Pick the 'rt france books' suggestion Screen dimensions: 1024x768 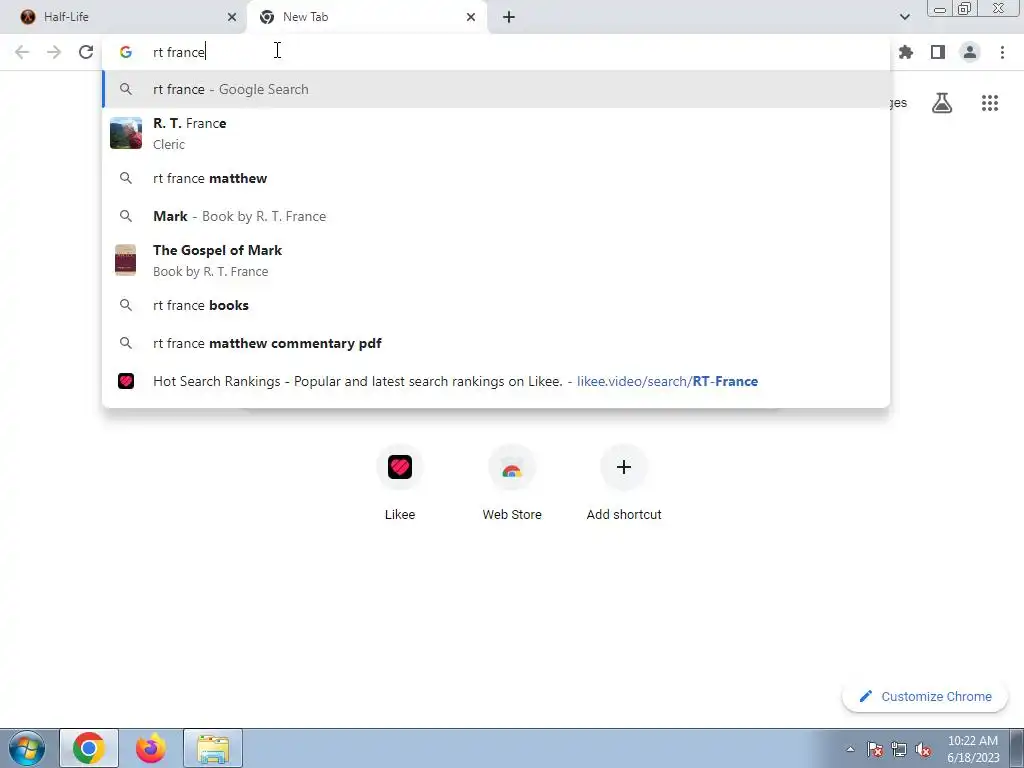[496, 305]
